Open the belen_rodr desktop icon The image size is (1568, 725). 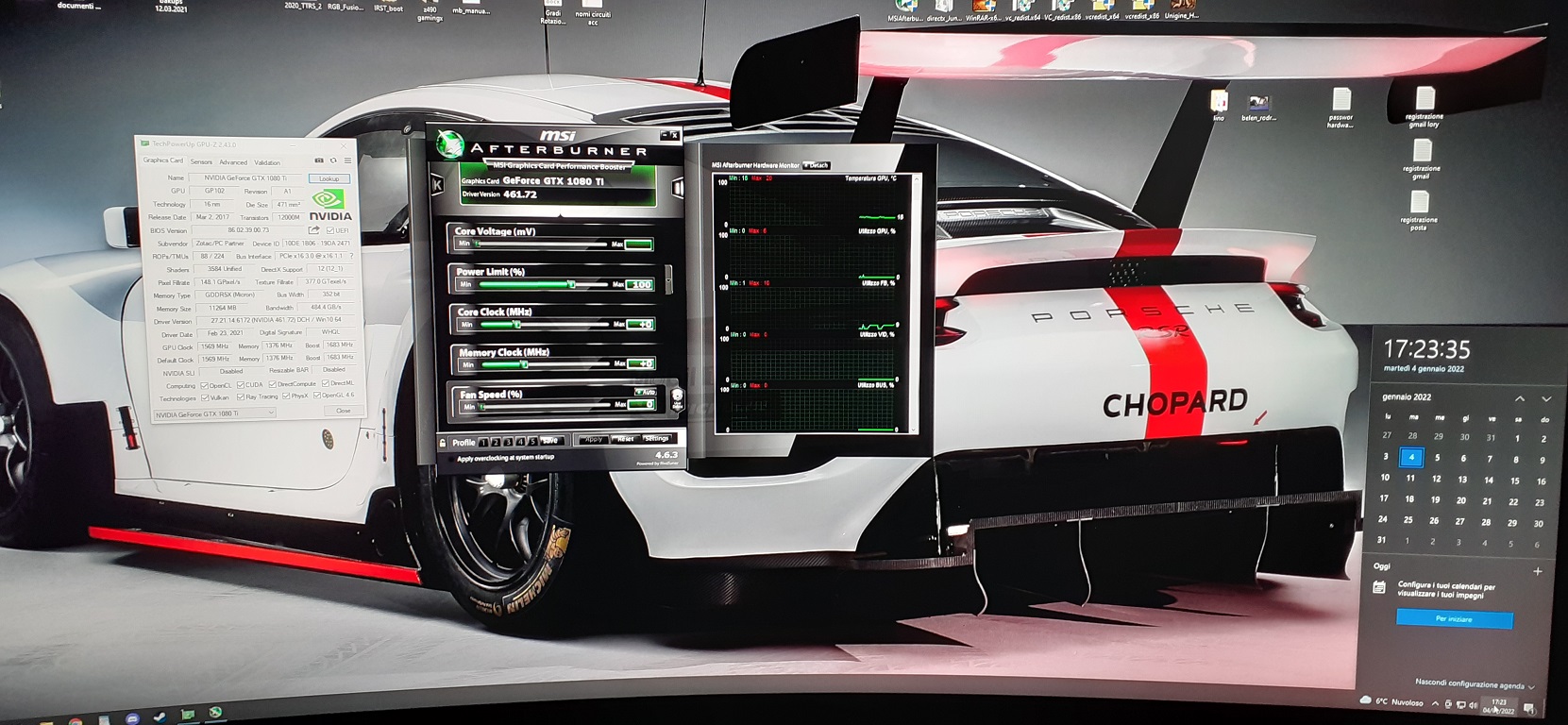[x=1258, y=108]
